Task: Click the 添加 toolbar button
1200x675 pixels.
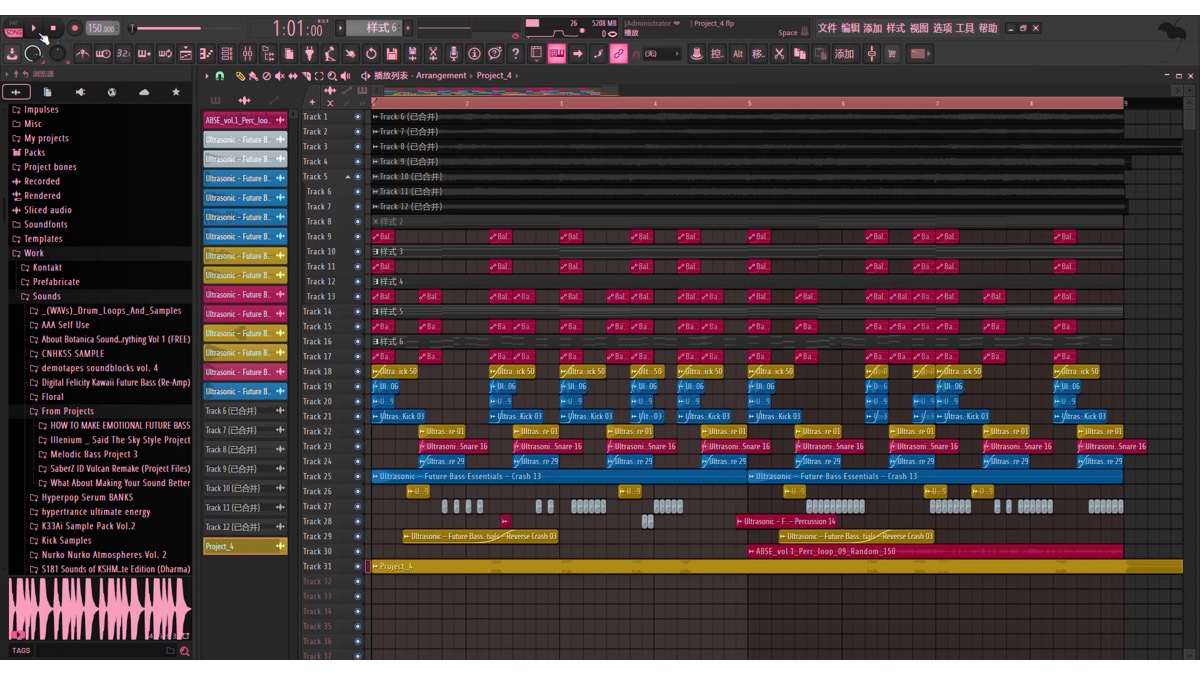Action: [844, 54]
